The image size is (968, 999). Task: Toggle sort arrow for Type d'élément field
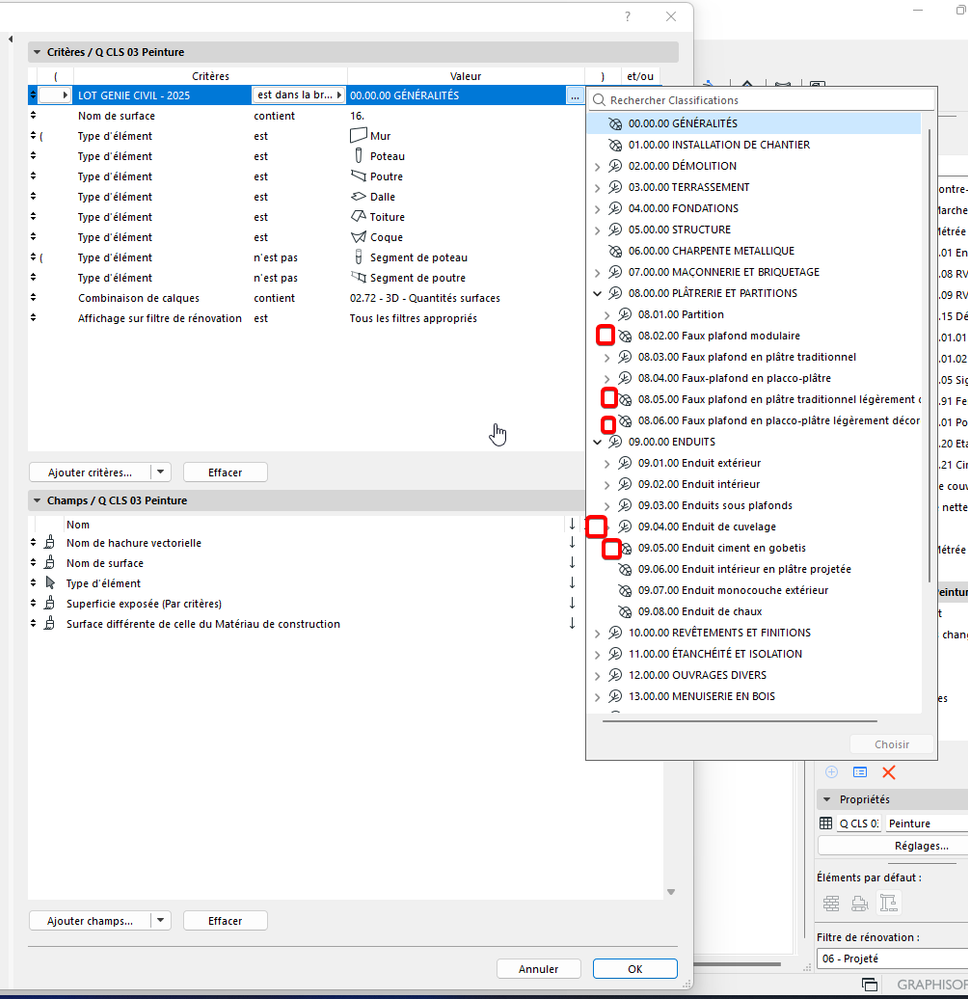(x=572, y=583)
